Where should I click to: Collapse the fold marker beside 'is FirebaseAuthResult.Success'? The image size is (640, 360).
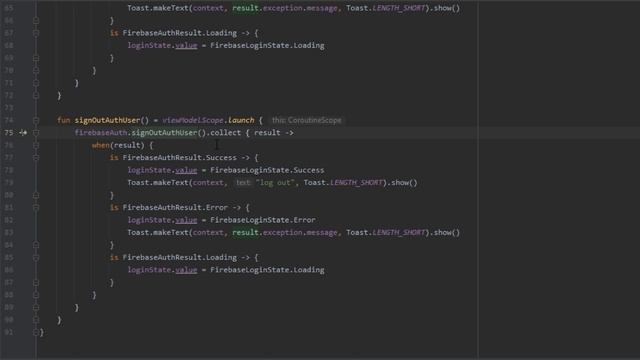[x=36, y=158]
